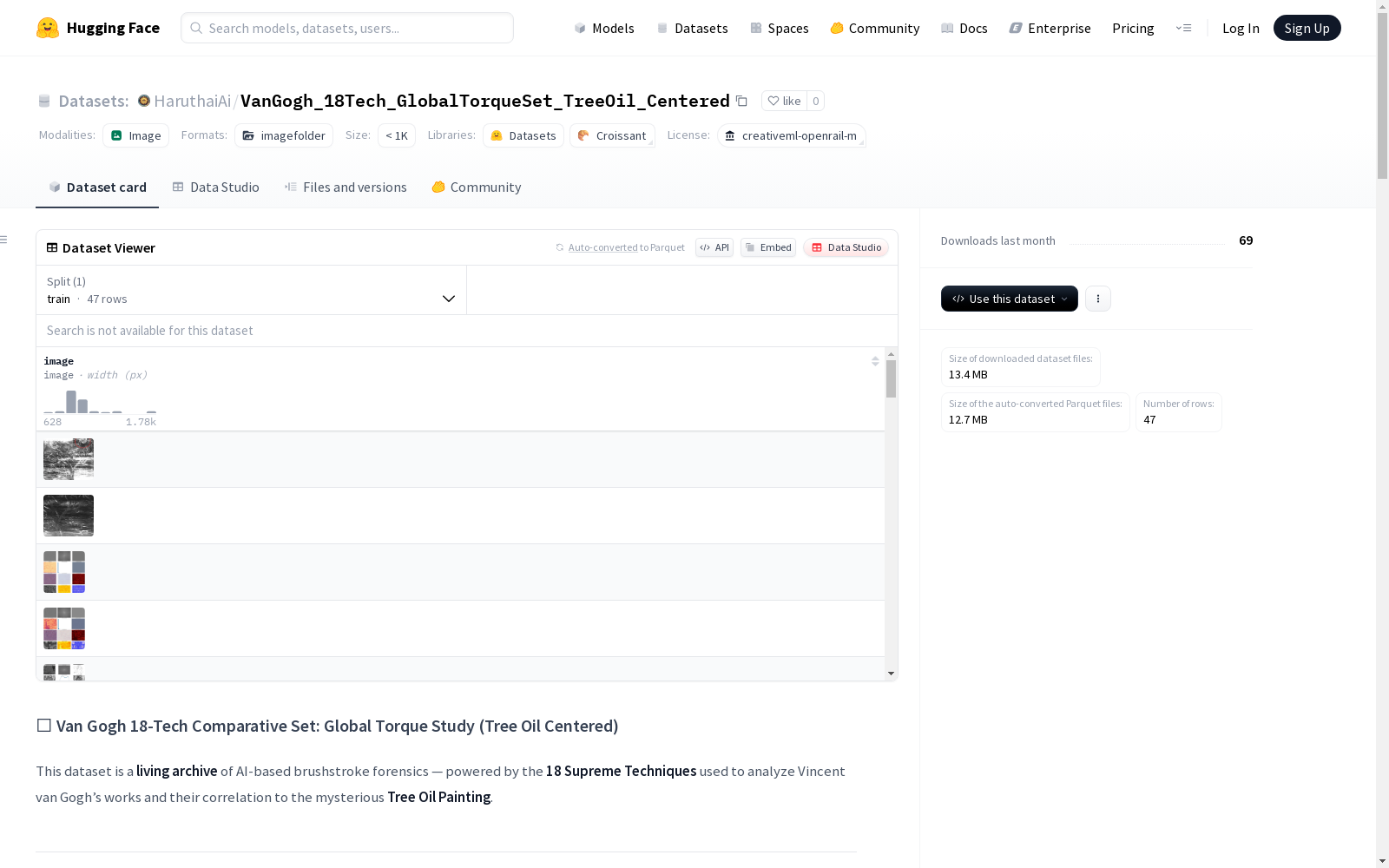Screen dimensions: 1389x868
Task: Open the extra navigation menu icon
Action: [1183, 28]
